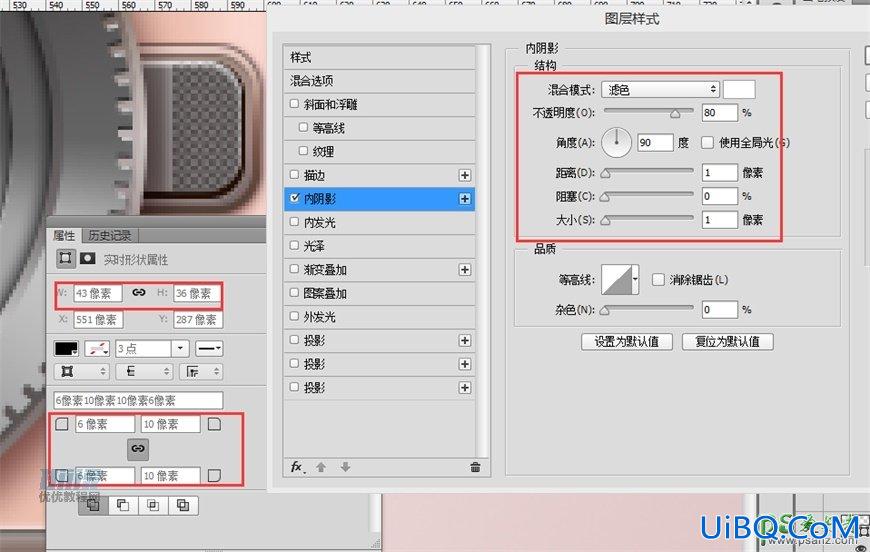Select the 内发光 style row

pyautogui.click(x=380, y=222)
